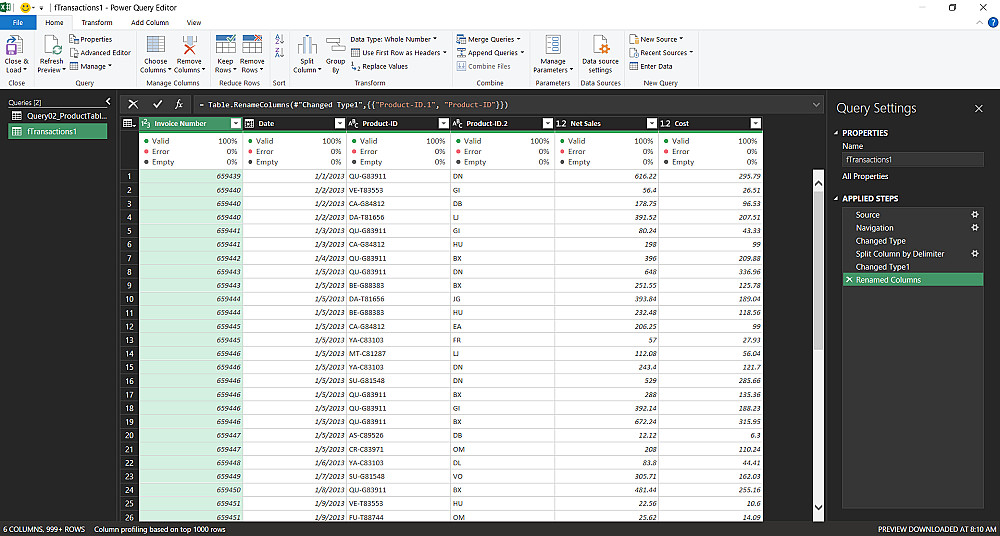Viewport: 1000px width, 536px height.
Task: Open Net Sales column filter dropdown
Action: pyautogui.click(x=652, y=124)
